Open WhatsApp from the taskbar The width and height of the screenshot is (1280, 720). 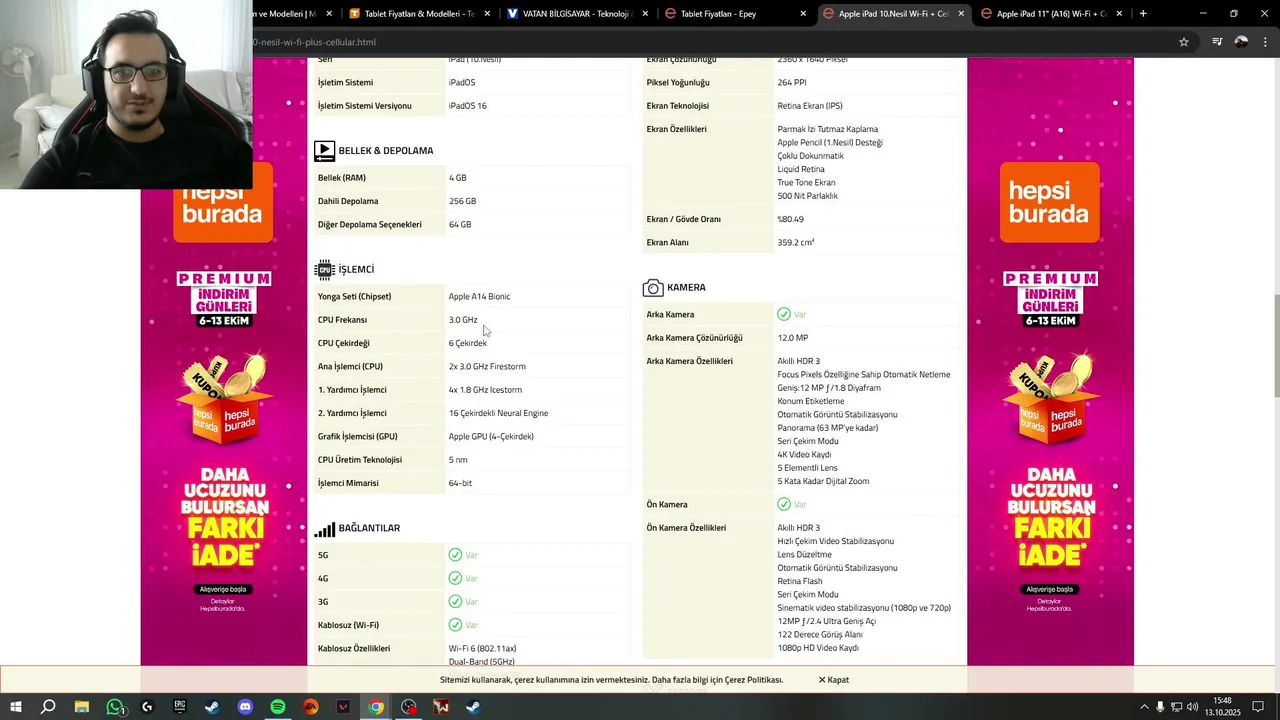pyautogui.click(x=115, y=707)
